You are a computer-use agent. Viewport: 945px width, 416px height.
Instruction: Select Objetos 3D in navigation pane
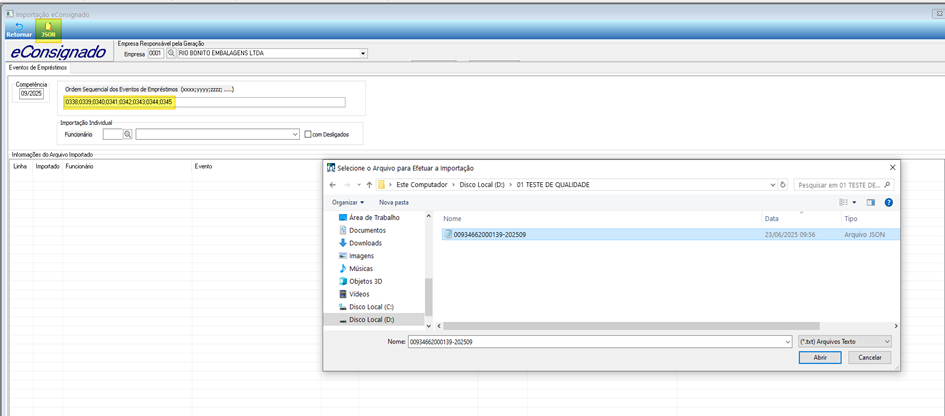point(366,281)
